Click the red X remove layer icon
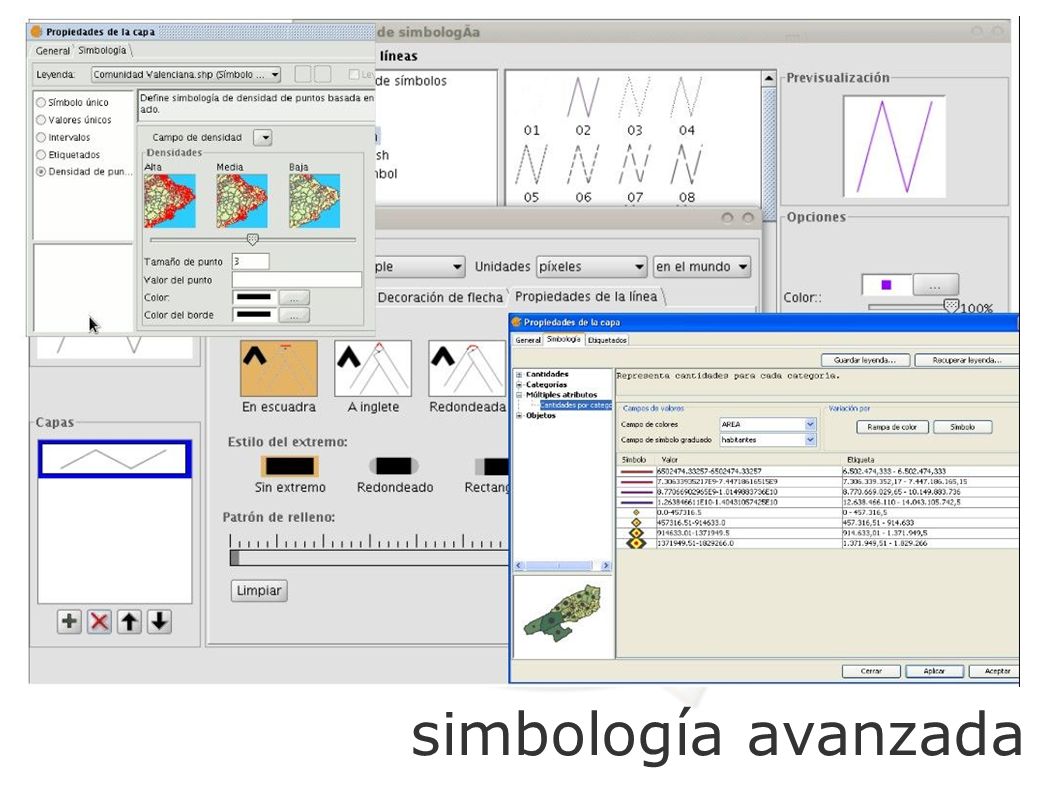The image size is (1058, 793). 99,621
